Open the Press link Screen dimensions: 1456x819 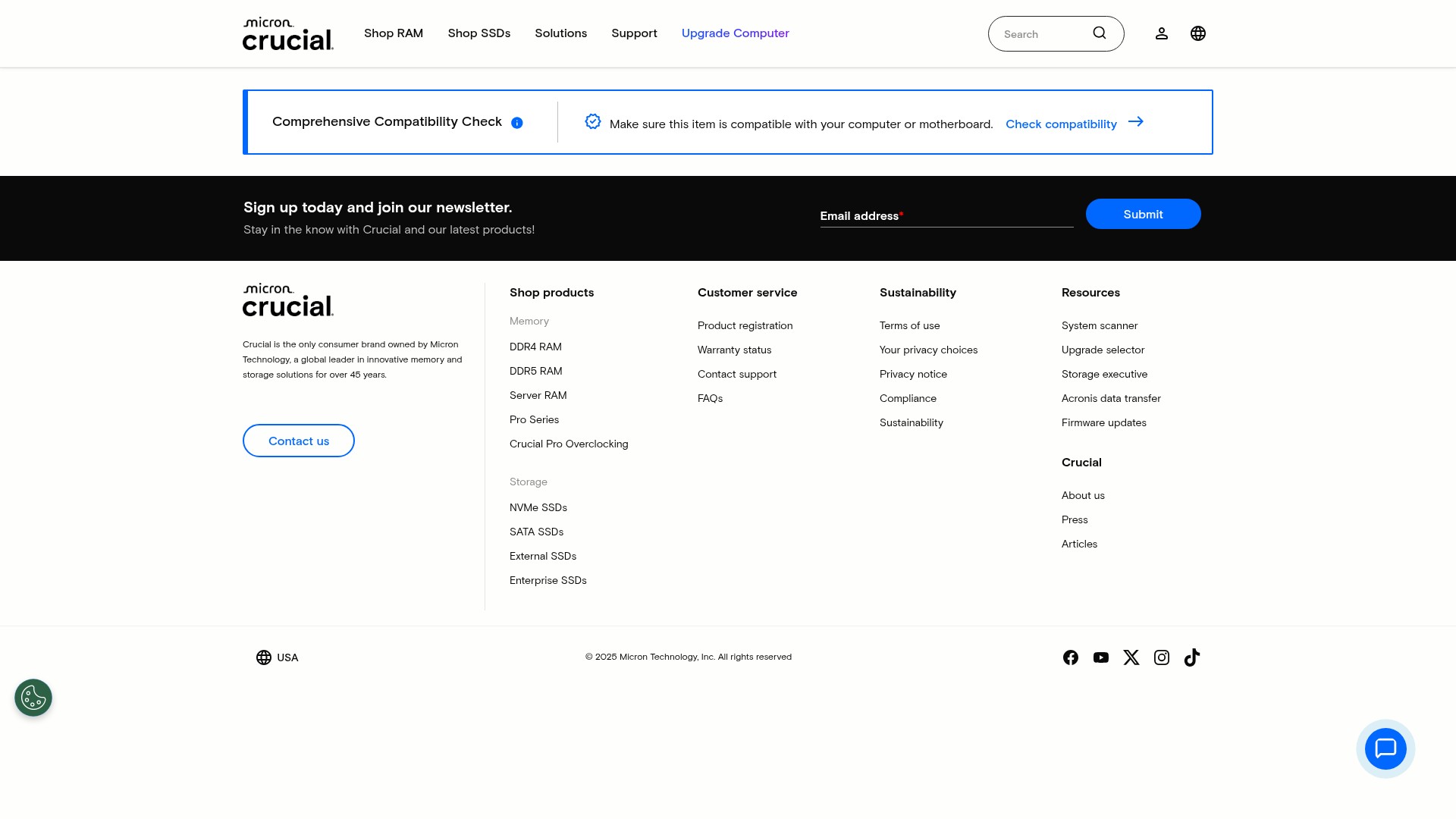[1075, 520]
